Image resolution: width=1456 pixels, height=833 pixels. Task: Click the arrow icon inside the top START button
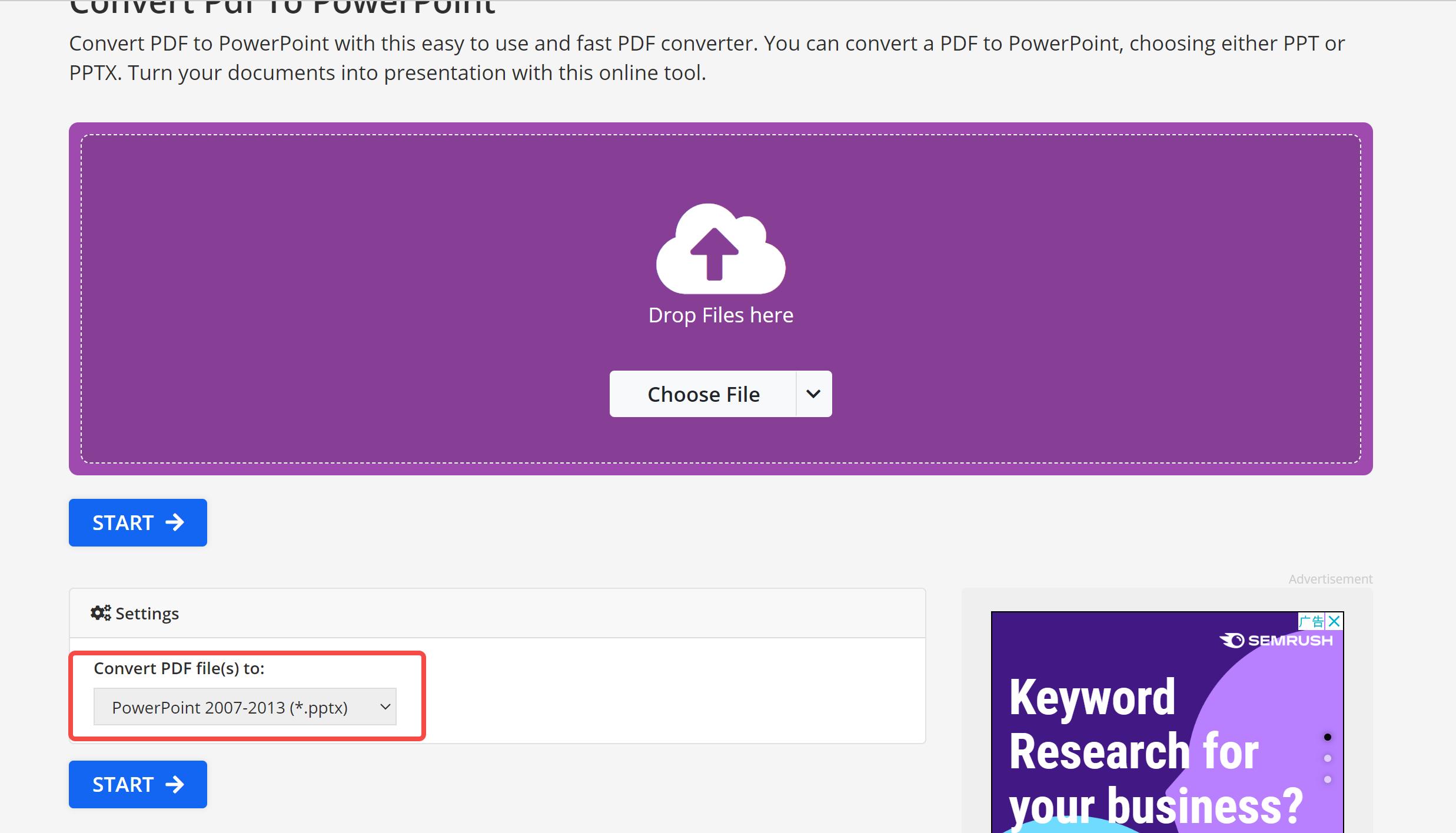(x=174, y=522)
